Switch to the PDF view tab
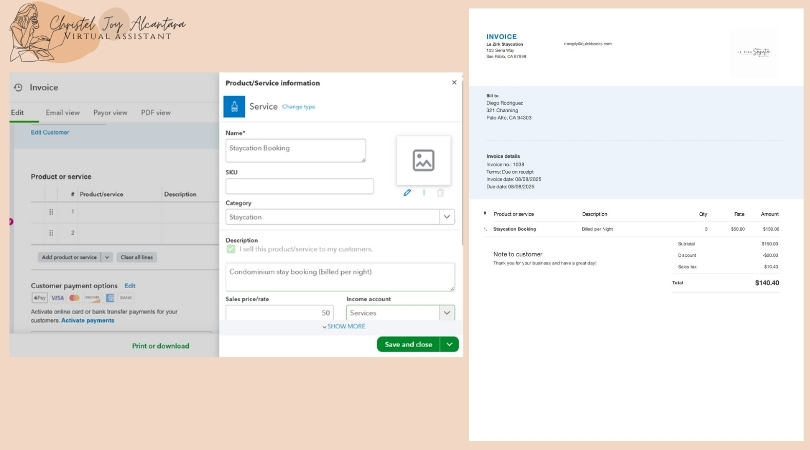Viewport: 810px width, 450px height. (x=155, y=113)
